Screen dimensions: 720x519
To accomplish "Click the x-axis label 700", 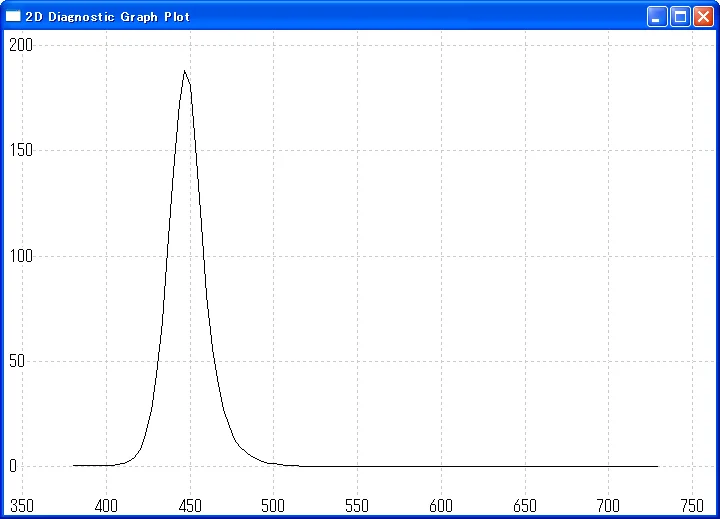I will [x=608, y=506].
